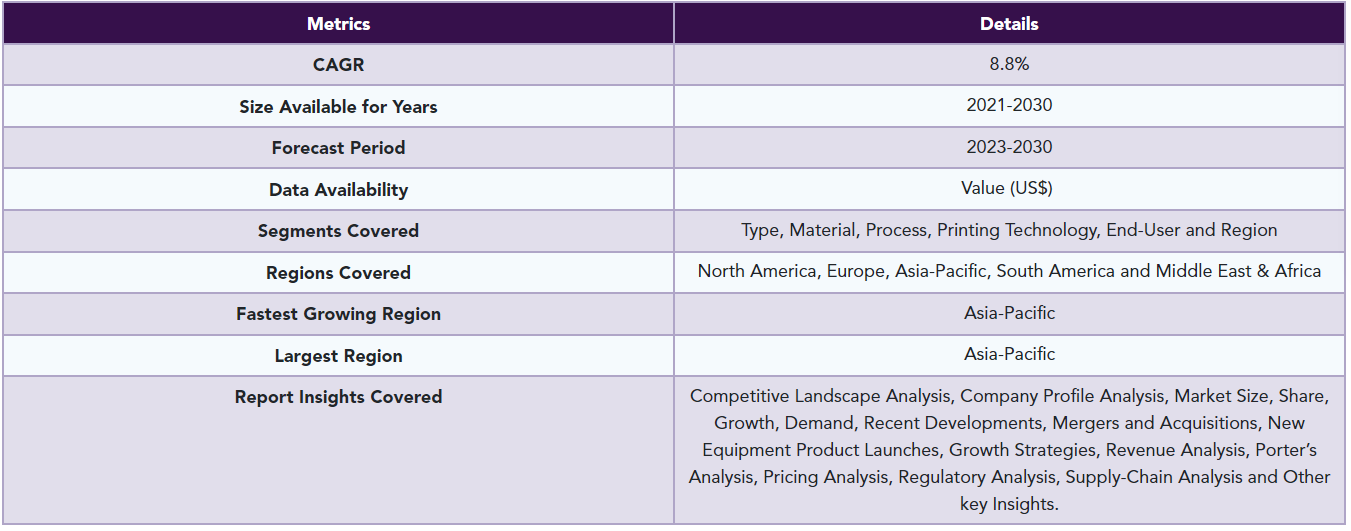Screen dimensions: 1351x531
Task: Select the Segments Covered label
Action: (x=338, y=231)
